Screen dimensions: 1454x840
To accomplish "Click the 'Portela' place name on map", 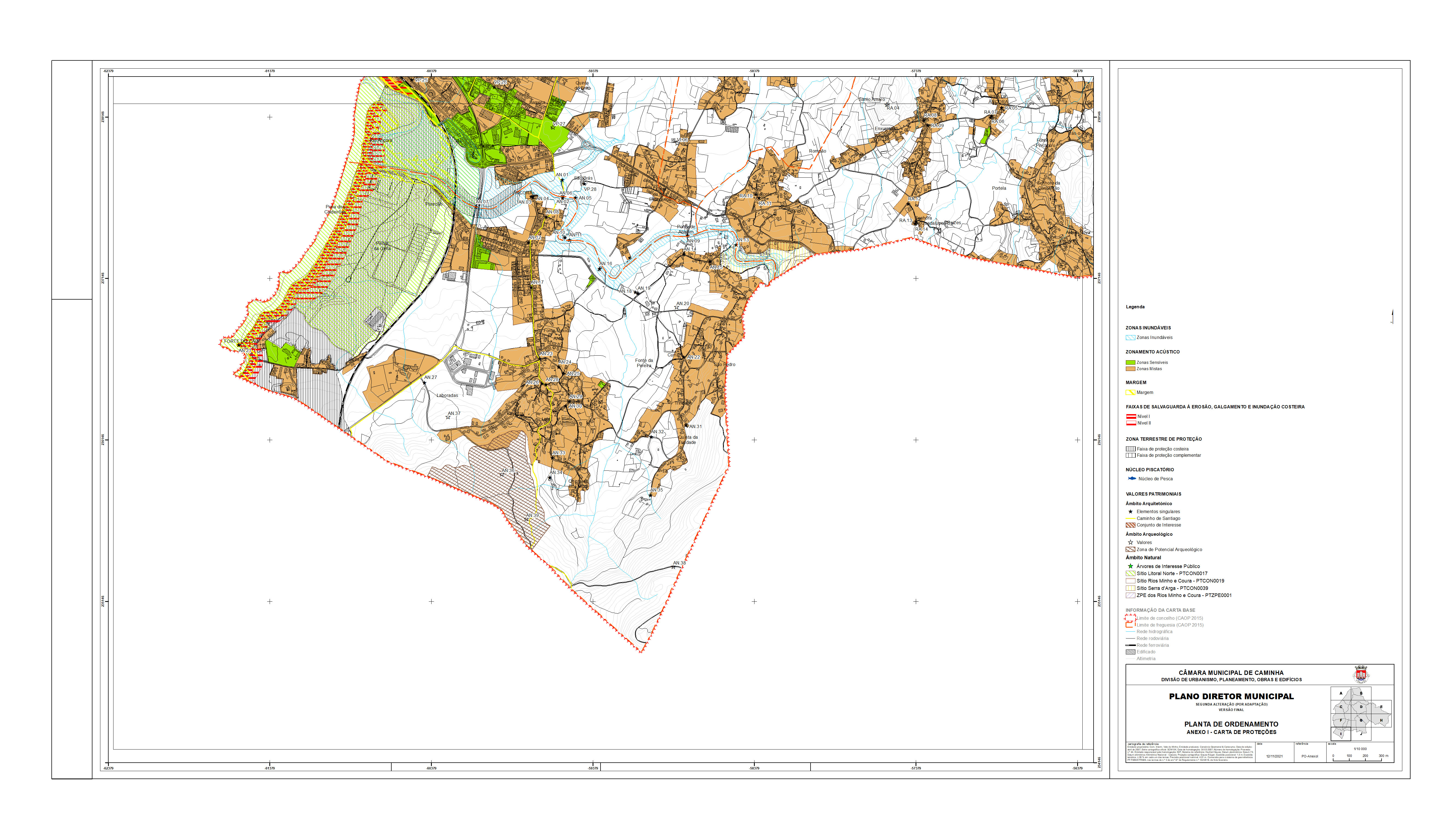I will (999, 188).
